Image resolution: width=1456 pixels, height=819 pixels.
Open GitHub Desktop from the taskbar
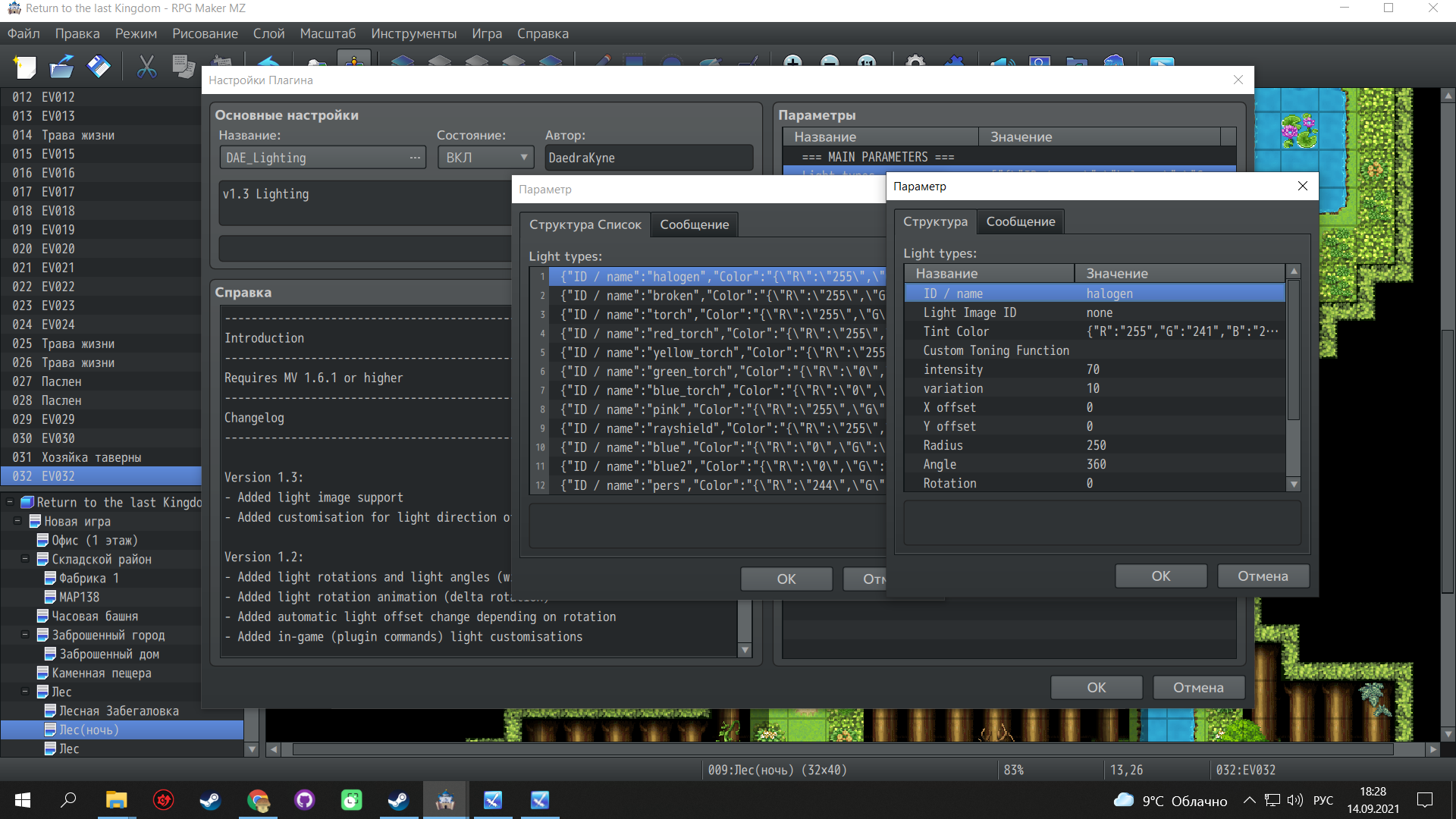pyautogui.click(x=305, y=800)
